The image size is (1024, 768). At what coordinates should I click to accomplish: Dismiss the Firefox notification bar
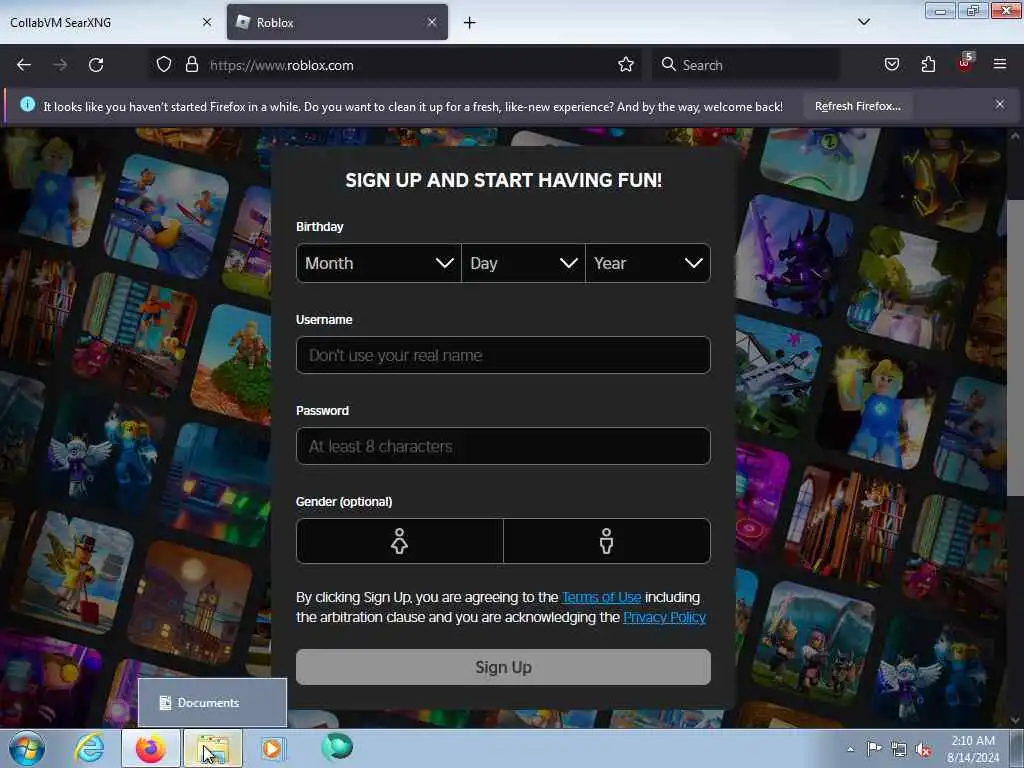tap(999, 104)
